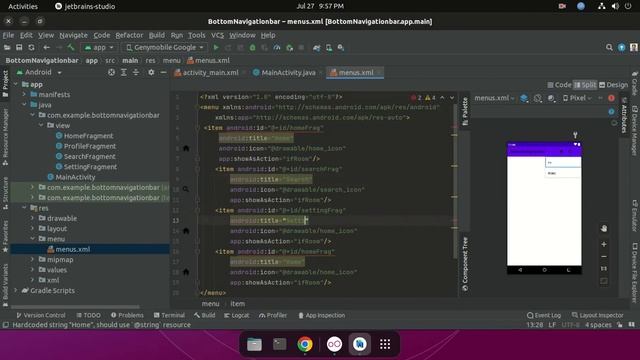Open the menus.xml design file dropdown

[x=494, y=98]
